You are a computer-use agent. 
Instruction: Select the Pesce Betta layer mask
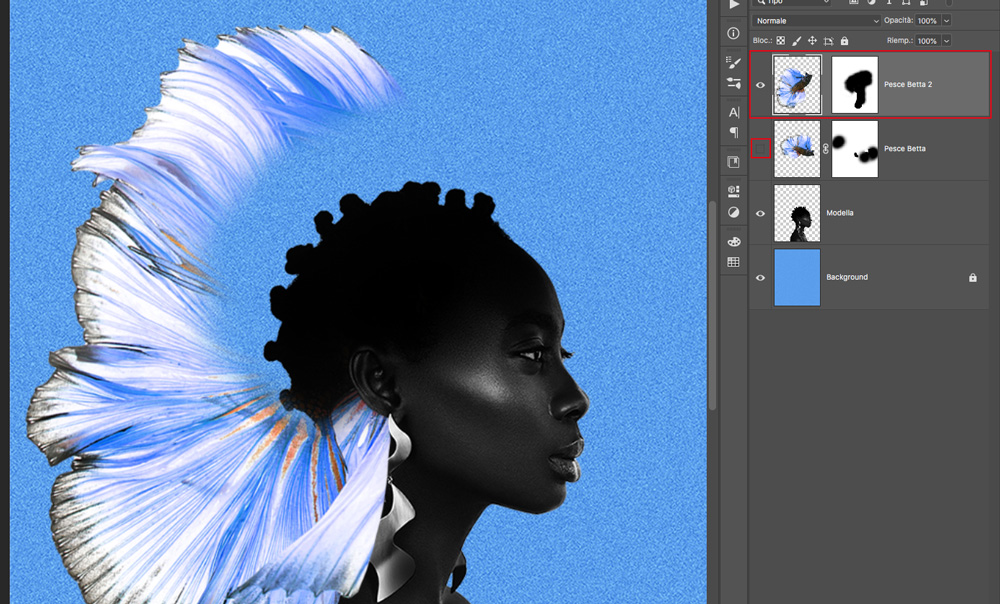[855, 149]
